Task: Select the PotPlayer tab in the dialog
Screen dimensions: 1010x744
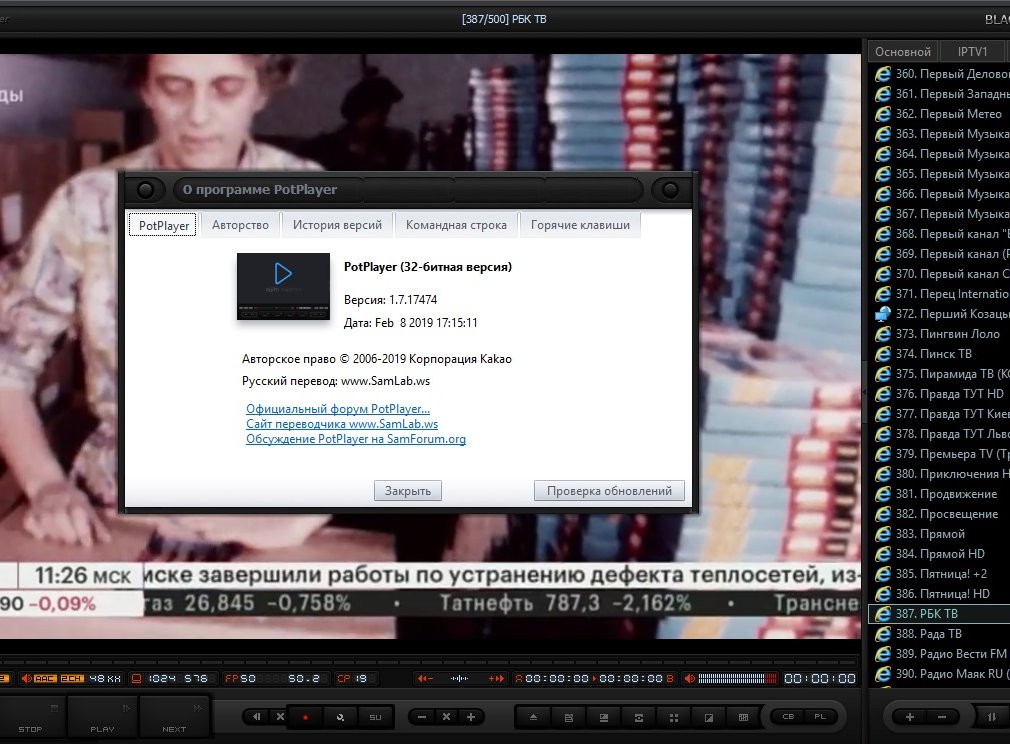Action: click(x=164, y=225)
